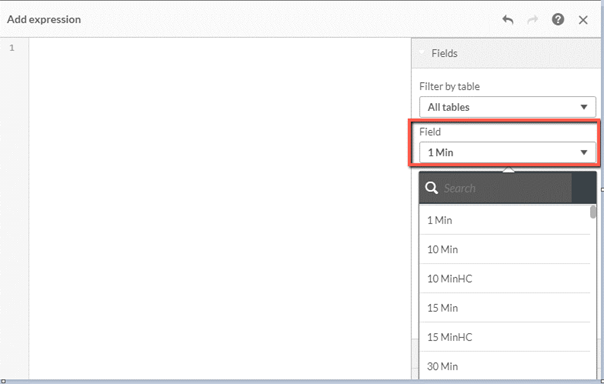Click the redo arrow icon
This screenshot has width=604, height=384.
pyautogui.click(x=533, y=20)
